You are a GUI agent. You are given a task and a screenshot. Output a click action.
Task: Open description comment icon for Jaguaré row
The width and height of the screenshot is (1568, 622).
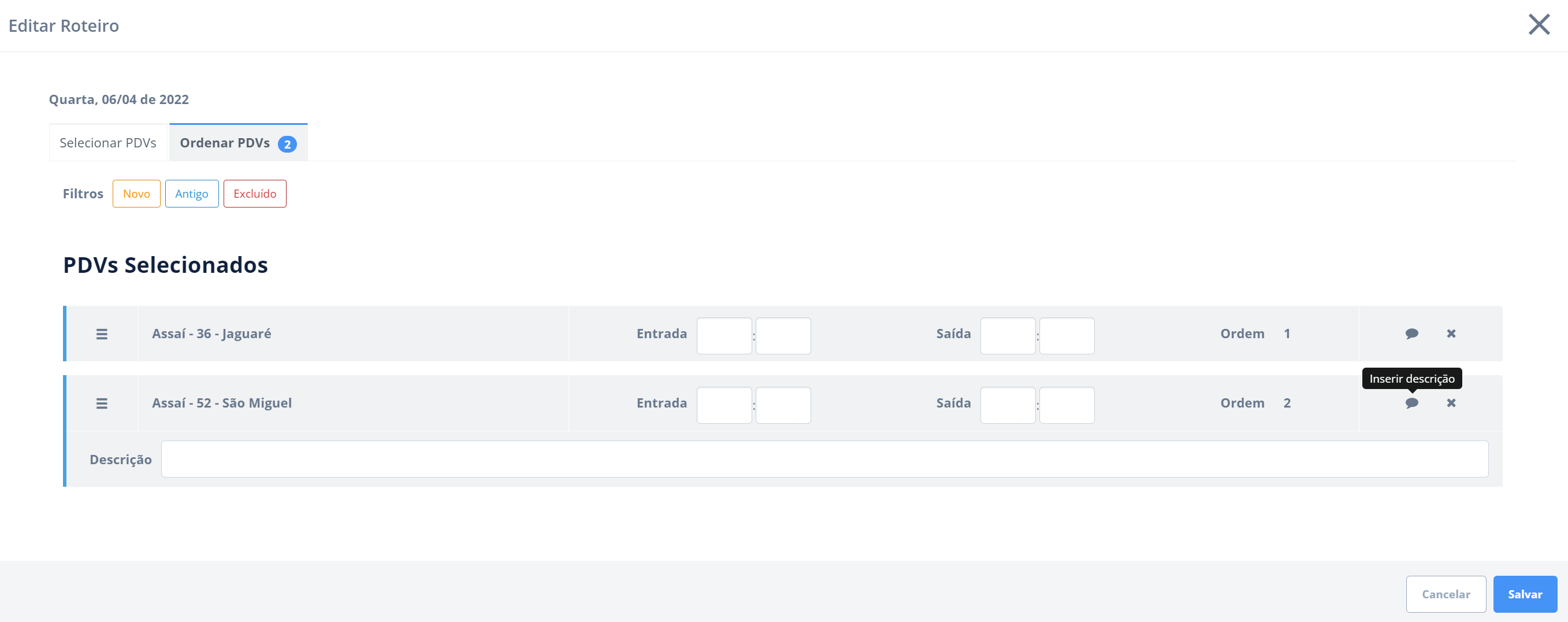point(1411,334)
